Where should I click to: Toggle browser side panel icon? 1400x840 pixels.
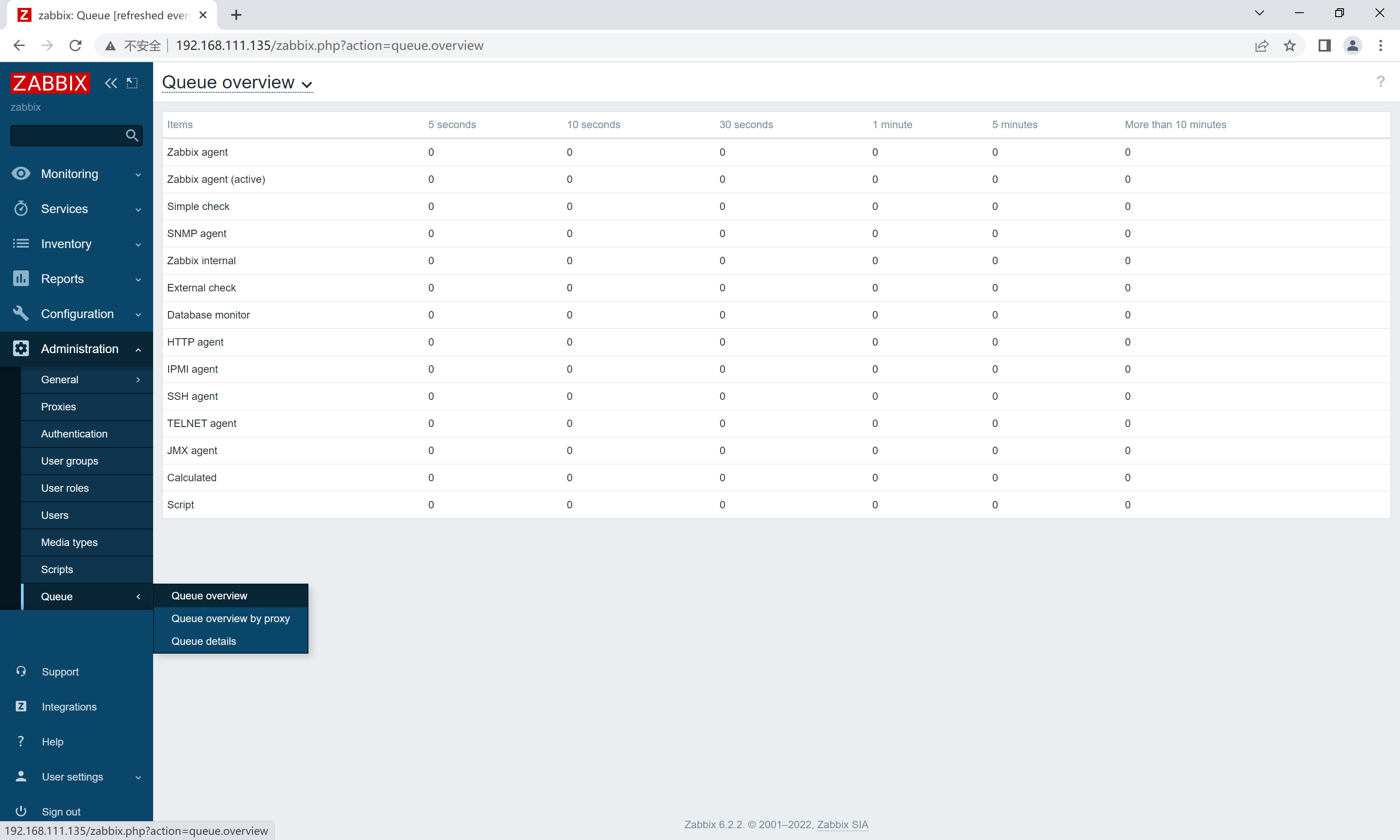pyautogui.click(x=1324, y=45)
